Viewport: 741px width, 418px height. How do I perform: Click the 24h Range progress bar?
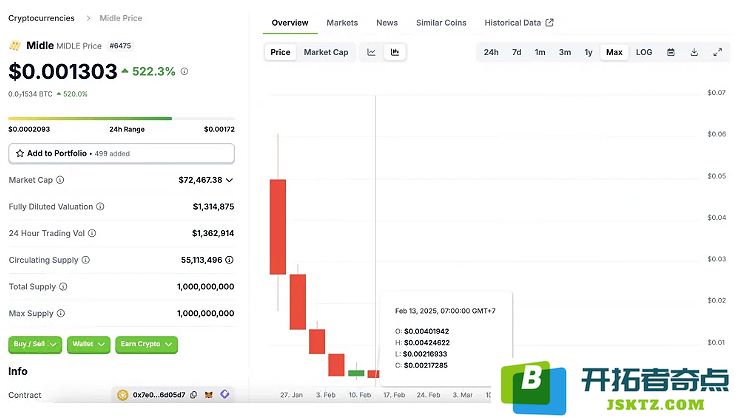(x=121, y=119)
